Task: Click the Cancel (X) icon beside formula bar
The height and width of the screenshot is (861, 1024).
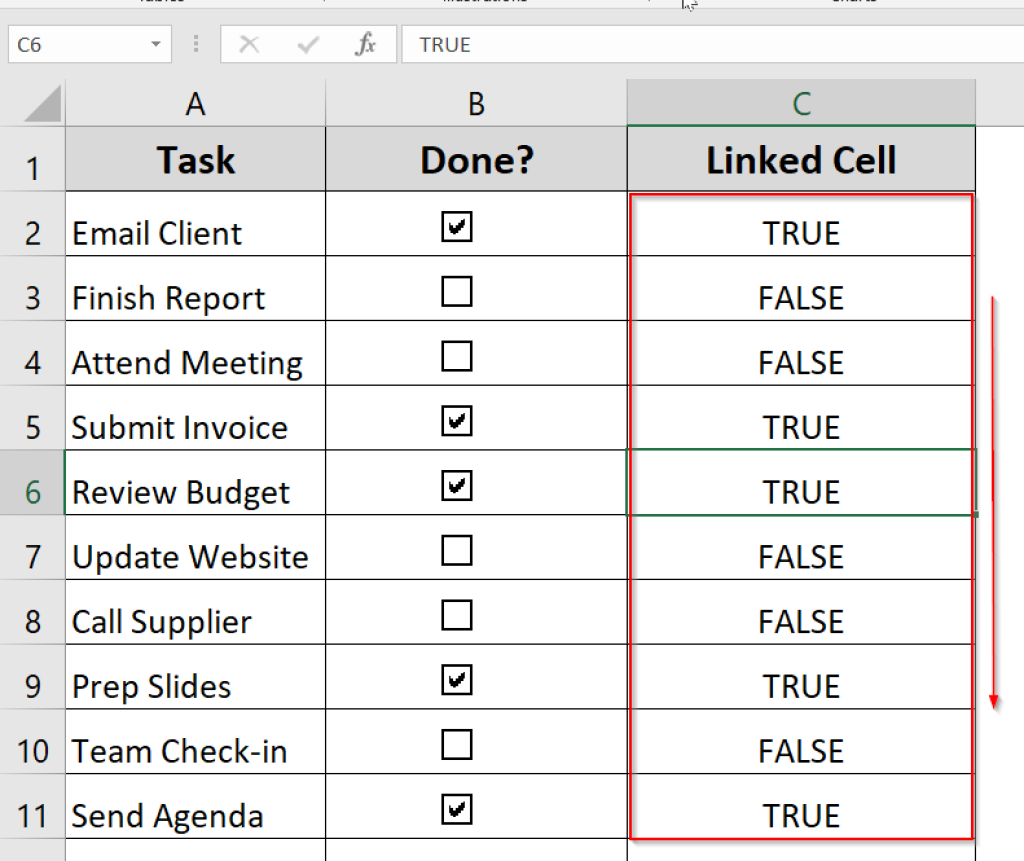Action: (249, 44)
